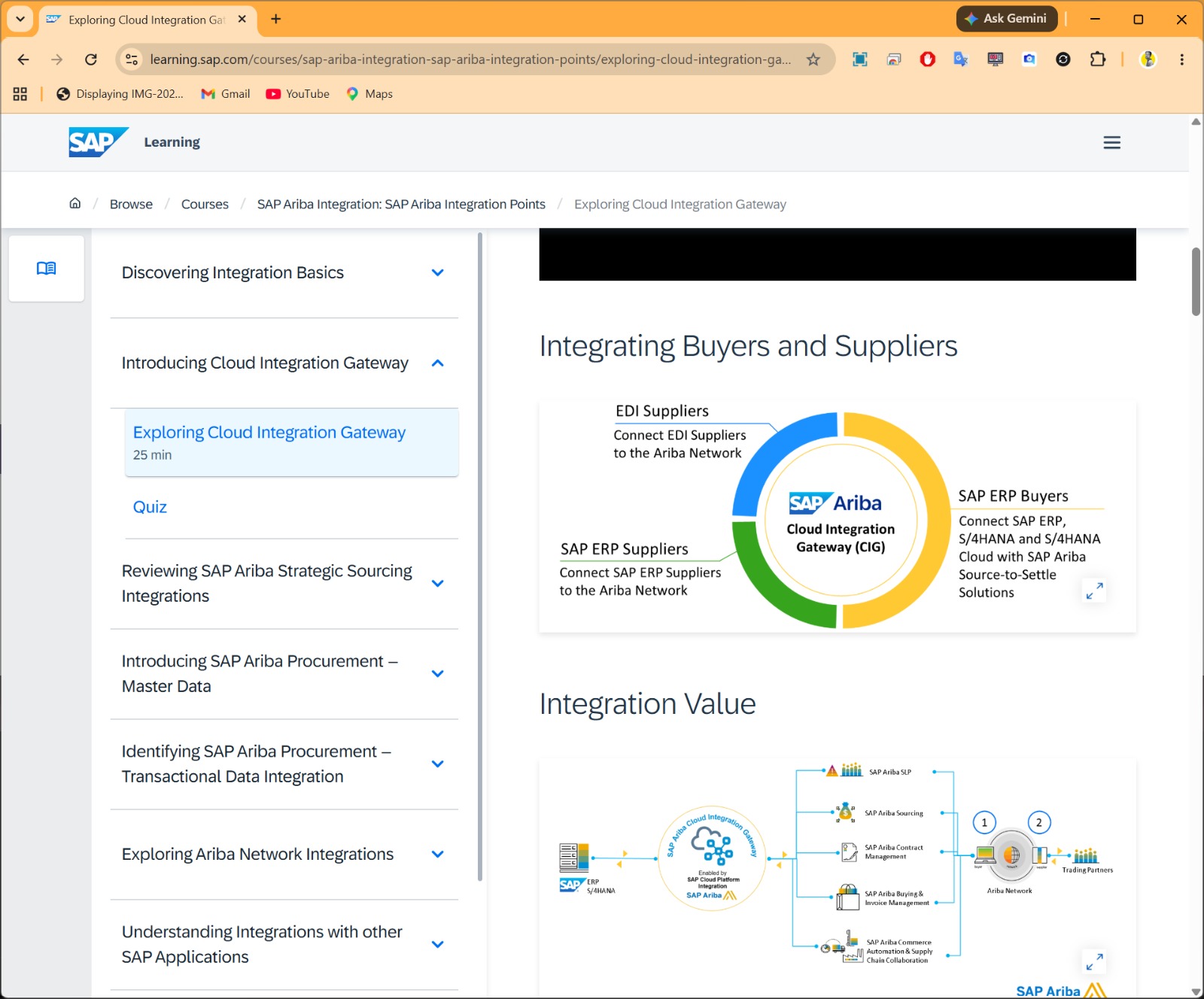Click the camera screenshot extension icon

(1029, 59)
